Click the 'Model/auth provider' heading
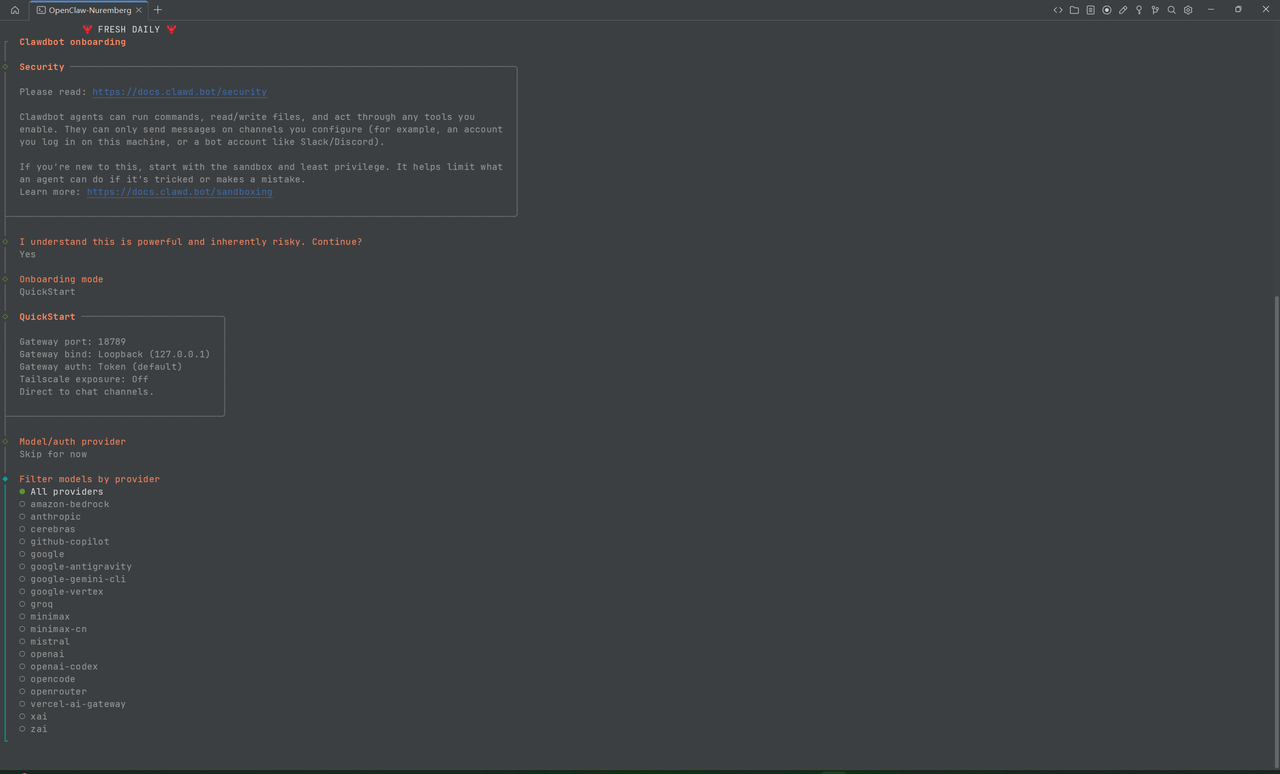 pos(73,442)
